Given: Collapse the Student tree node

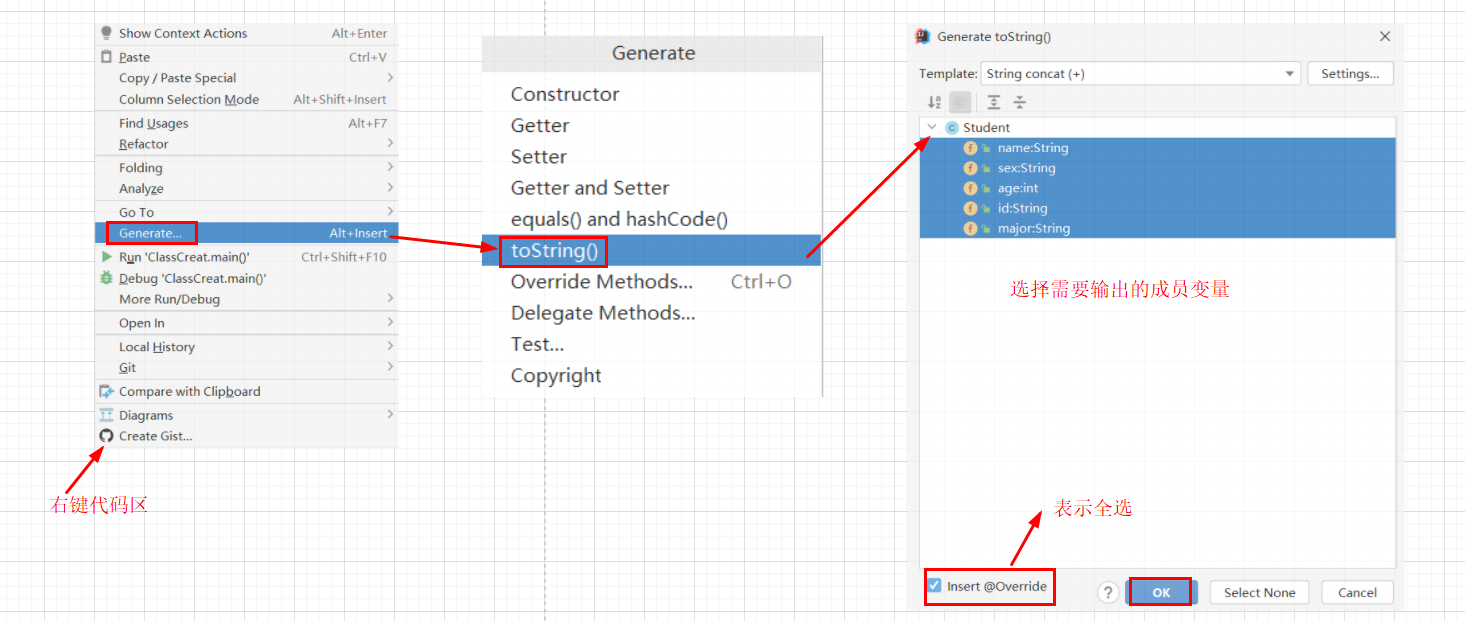Looking at the screenshot, I should (932, 127).
